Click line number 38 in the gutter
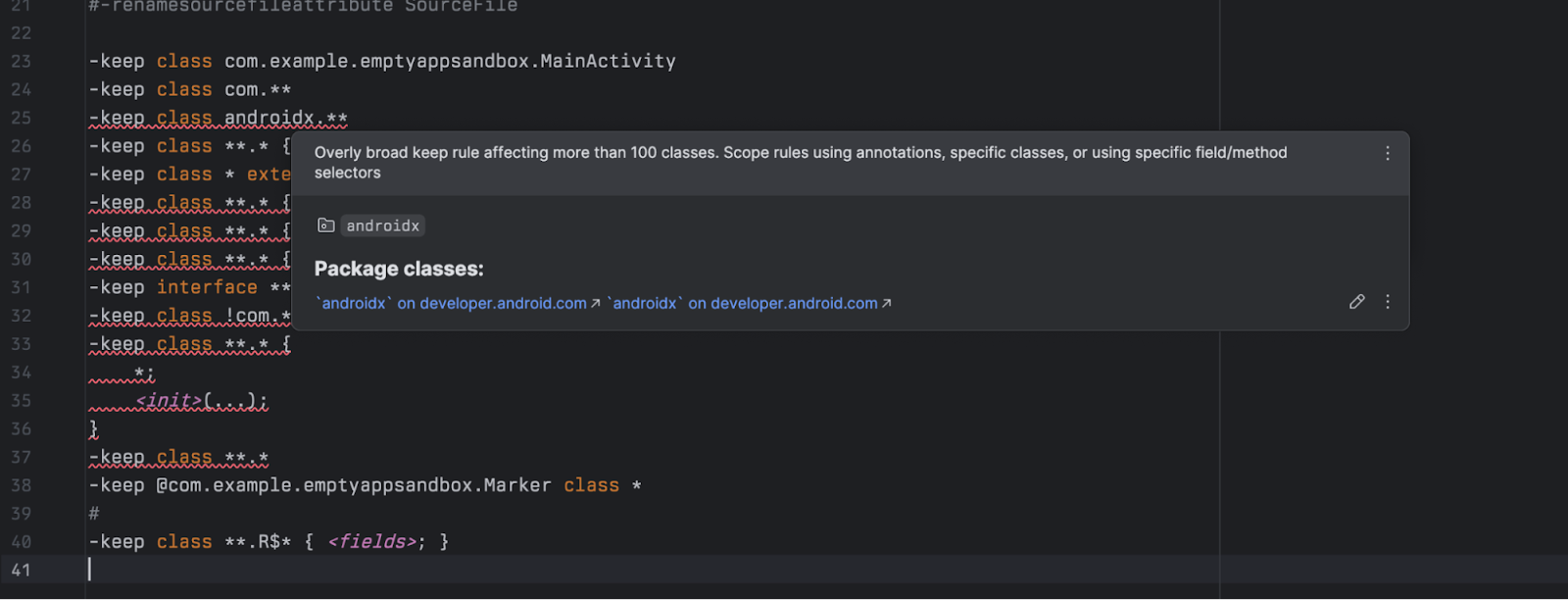 (21, 485)
